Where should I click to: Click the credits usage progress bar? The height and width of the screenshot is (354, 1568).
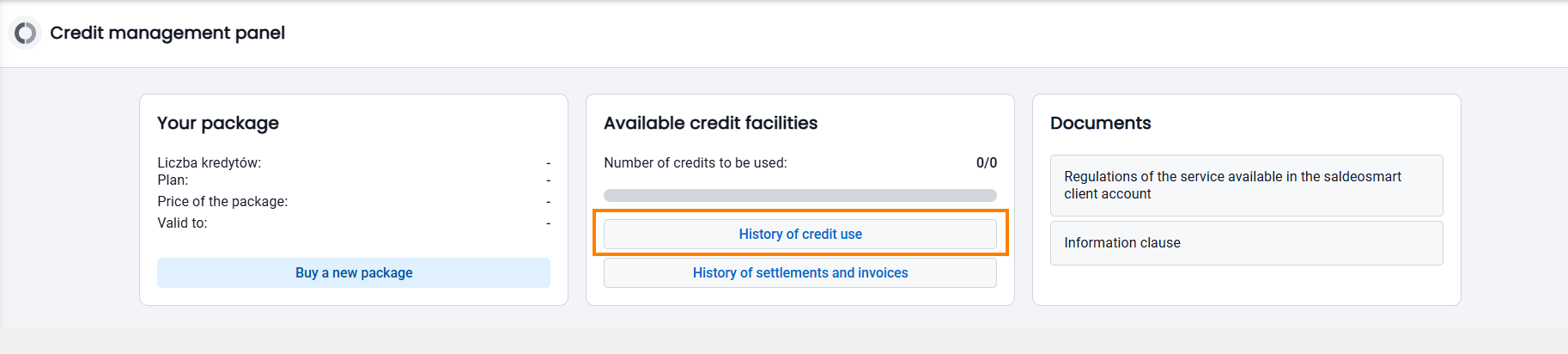[799, 195]
